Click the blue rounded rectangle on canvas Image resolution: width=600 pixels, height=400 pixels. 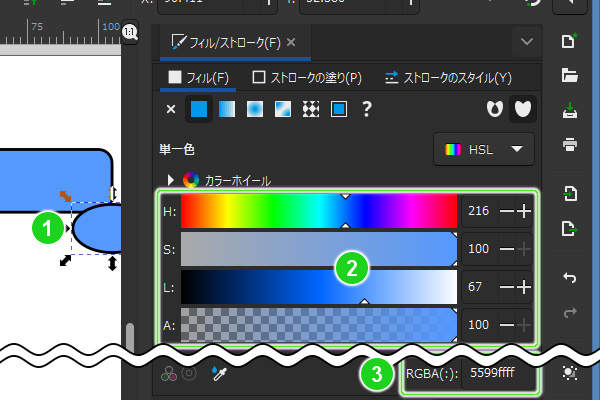[55, 180]
